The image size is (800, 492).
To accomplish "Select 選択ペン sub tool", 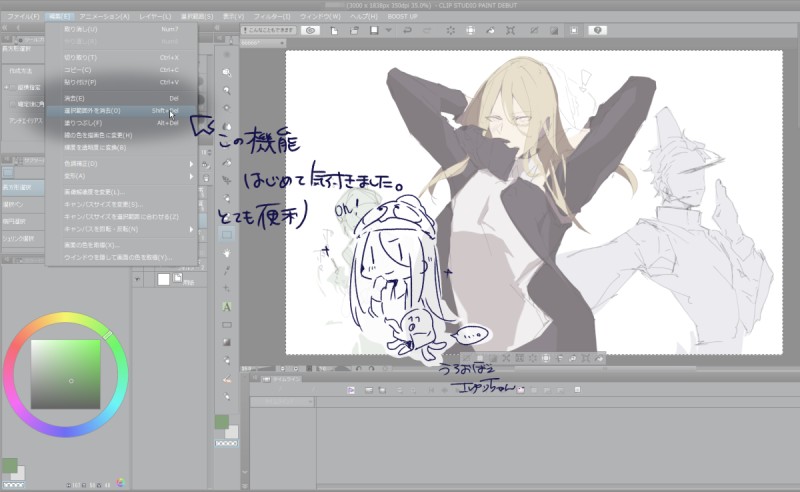I will pyautogui.click(x=22, y=204).
